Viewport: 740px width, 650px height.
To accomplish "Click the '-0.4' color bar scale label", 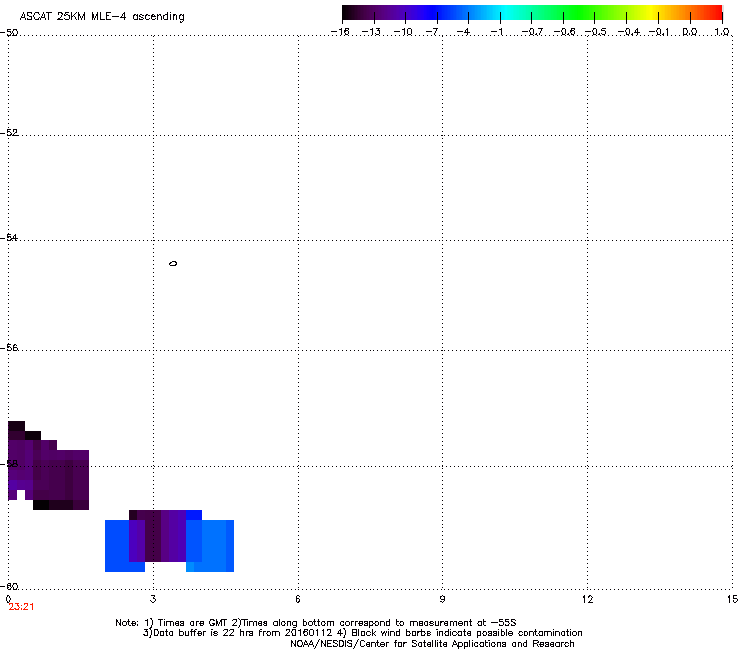I will 629,32.
